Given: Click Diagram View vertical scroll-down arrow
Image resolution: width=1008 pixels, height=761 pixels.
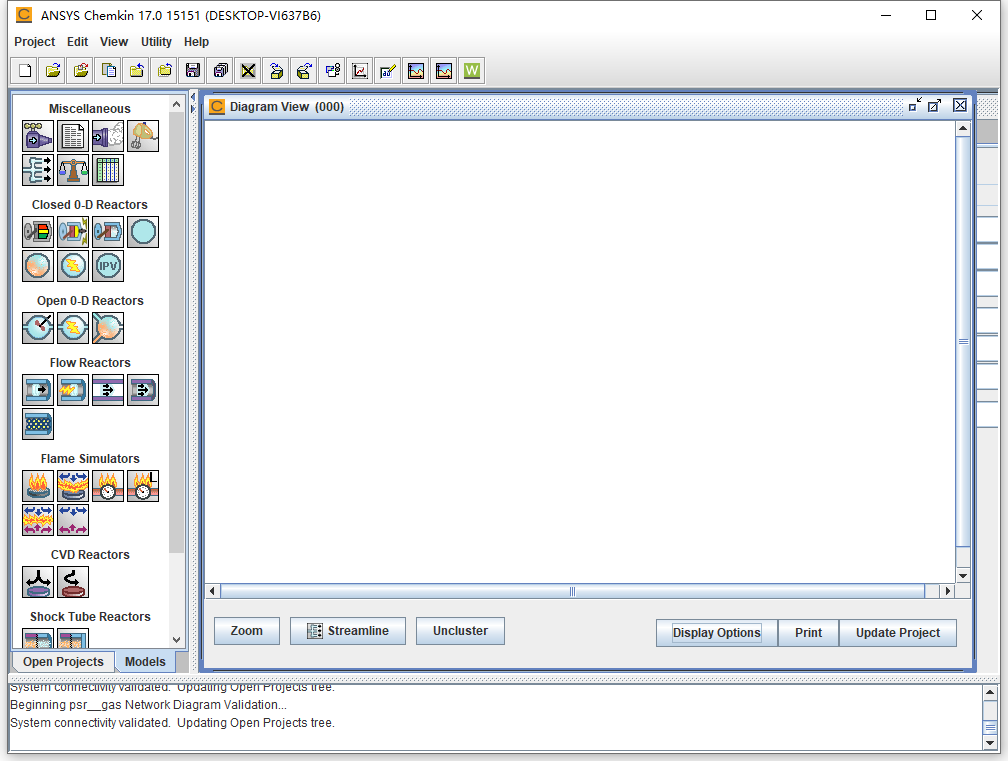Looking at the screenshot, I should [963, 576].
